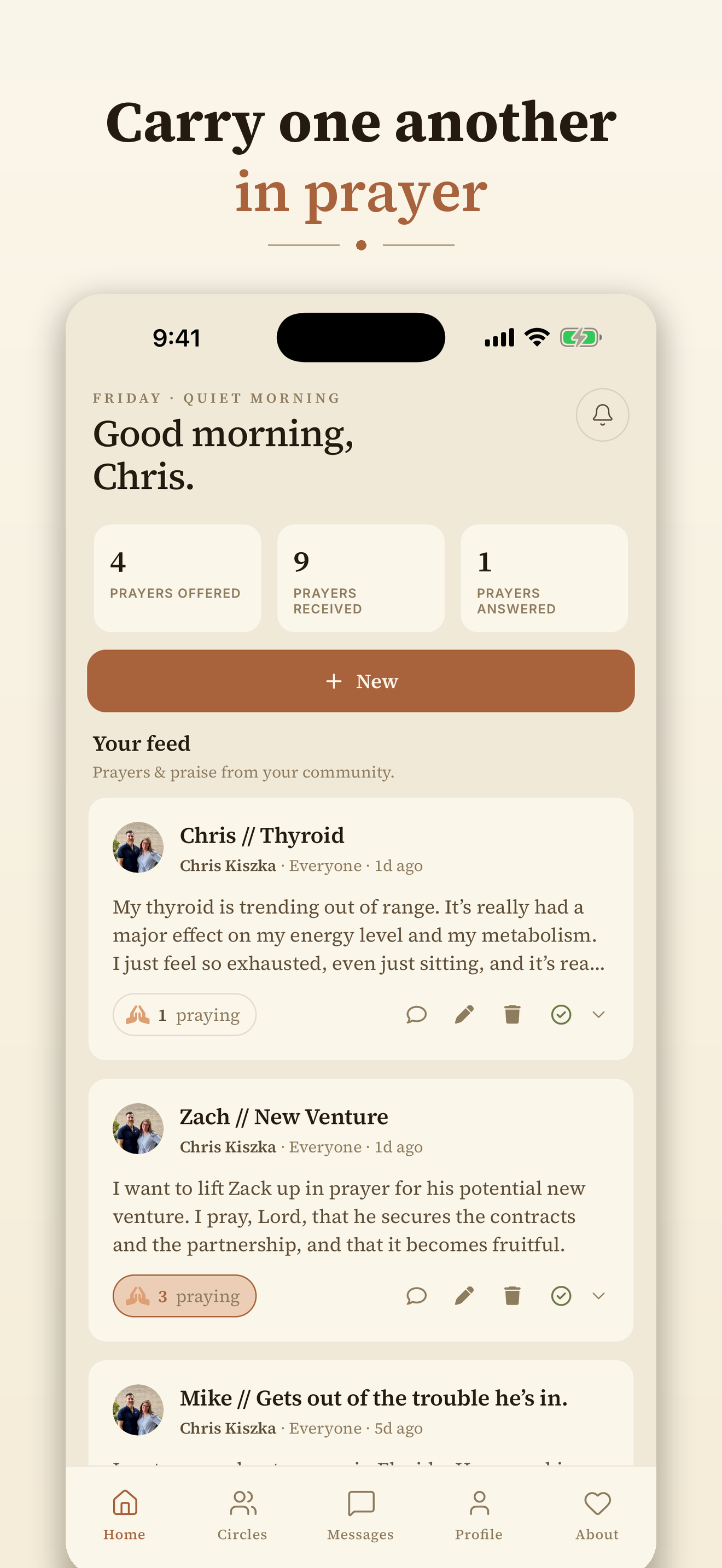Toggle praying on Chris // Thyroid post
Viewport: 722px width, 1568px height.
(184, 1014)
